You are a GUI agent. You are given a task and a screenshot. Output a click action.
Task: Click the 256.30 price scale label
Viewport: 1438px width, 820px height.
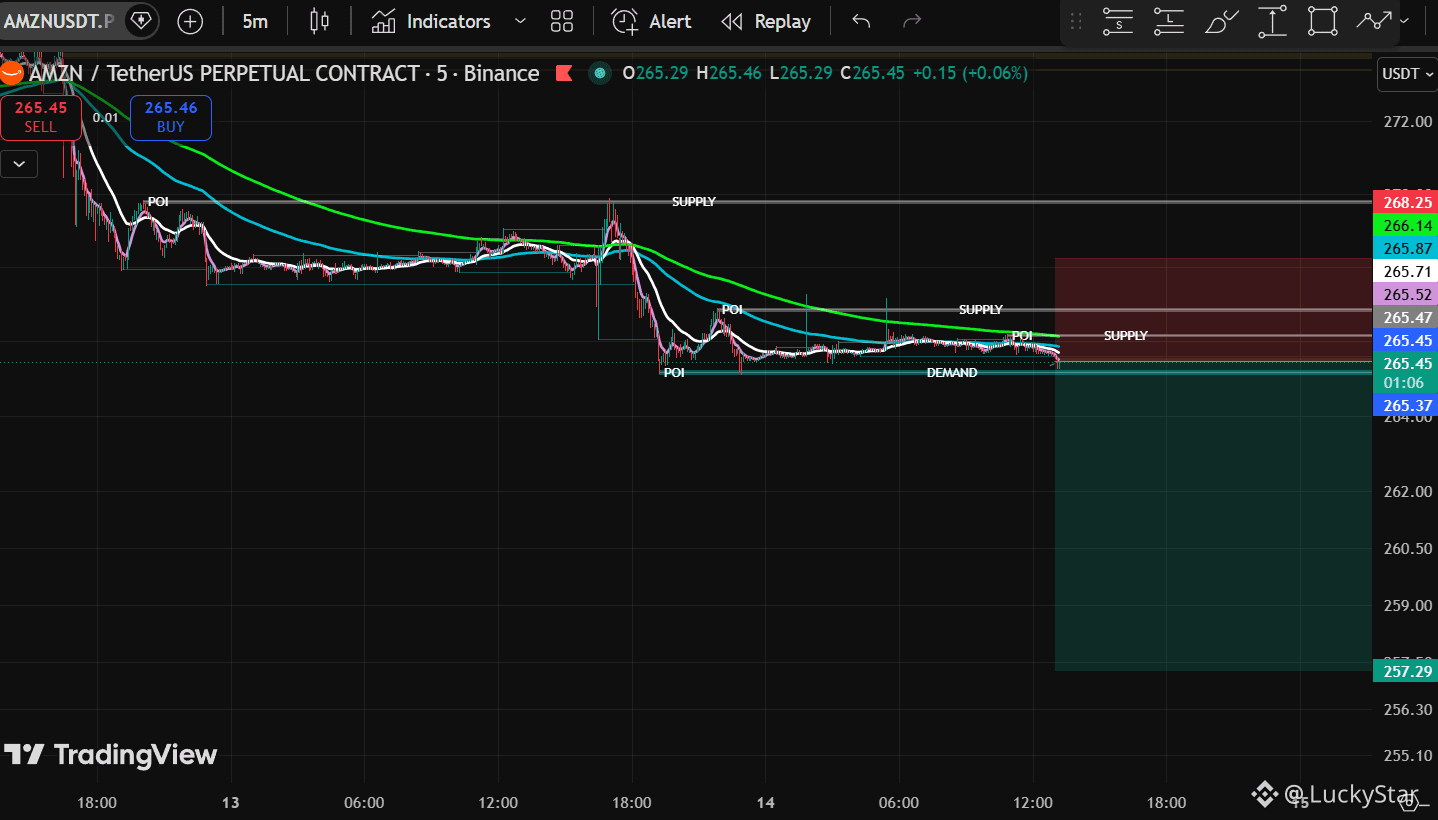(x=1407, y=710)
